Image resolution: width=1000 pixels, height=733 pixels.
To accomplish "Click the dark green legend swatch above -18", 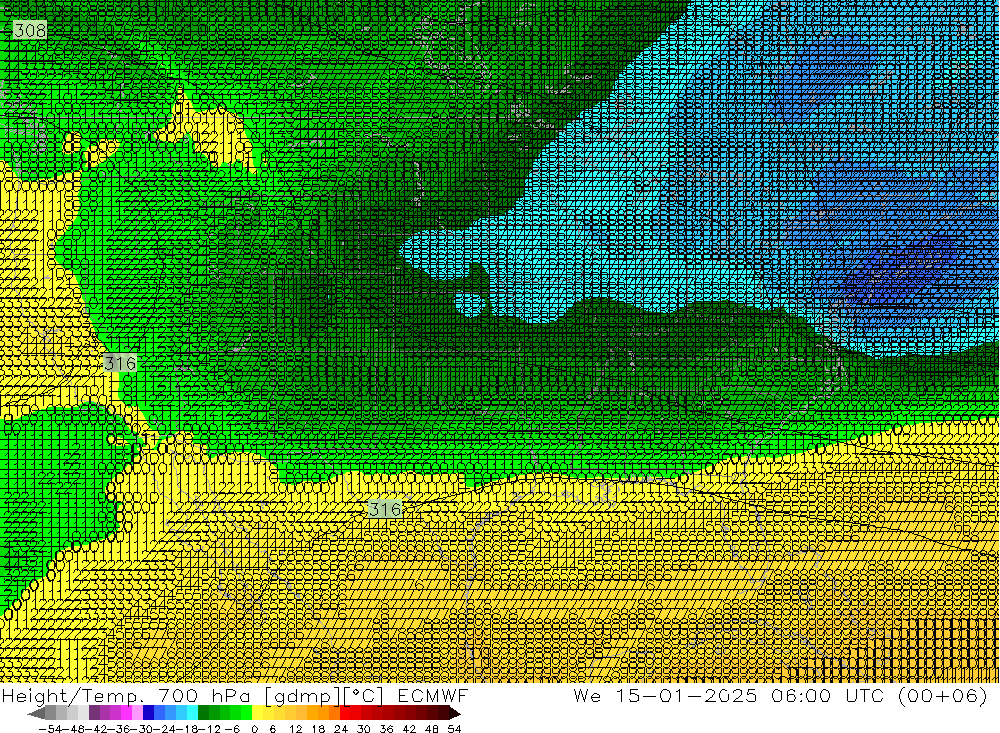I will click(203, 713).
